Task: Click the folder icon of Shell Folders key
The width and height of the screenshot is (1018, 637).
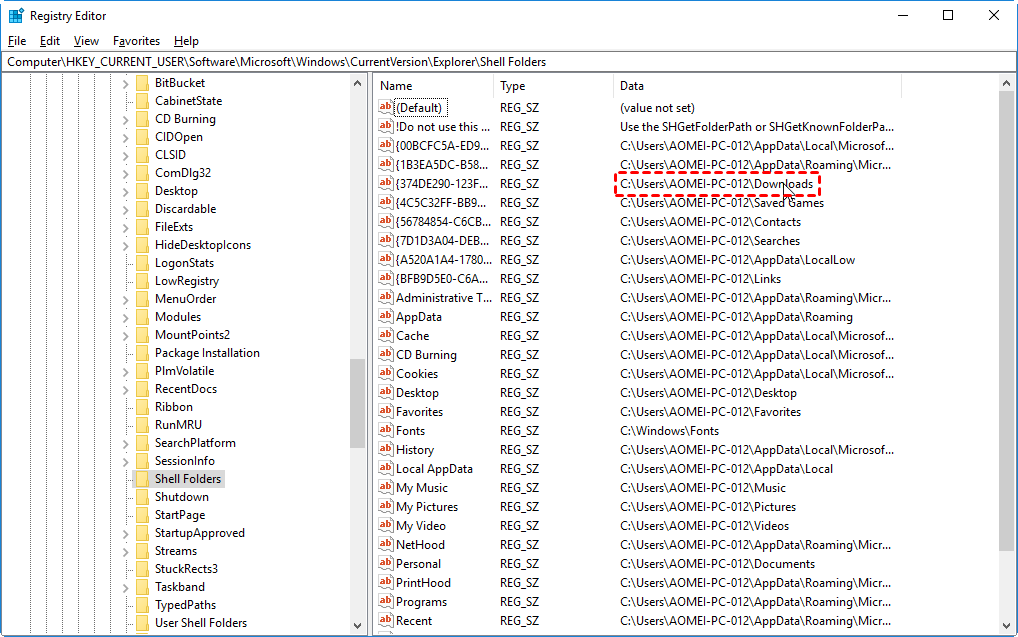Action: (142, 479)
